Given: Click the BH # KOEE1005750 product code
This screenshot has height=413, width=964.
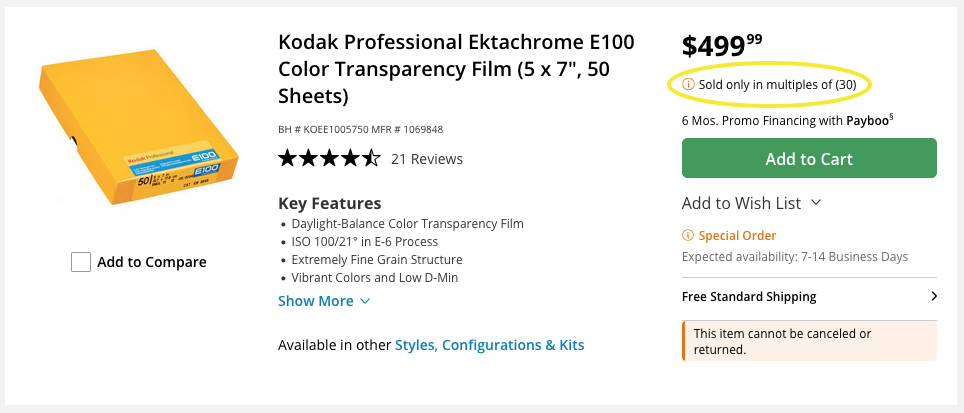Looking at the screenshot, I should click(x=323, y=129).
